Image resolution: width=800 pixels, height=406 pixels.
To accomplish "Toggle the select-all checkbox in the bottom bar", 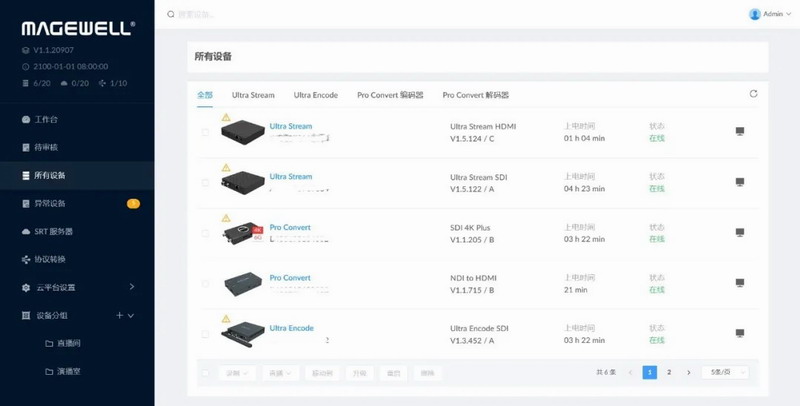I will pos(206,373).
